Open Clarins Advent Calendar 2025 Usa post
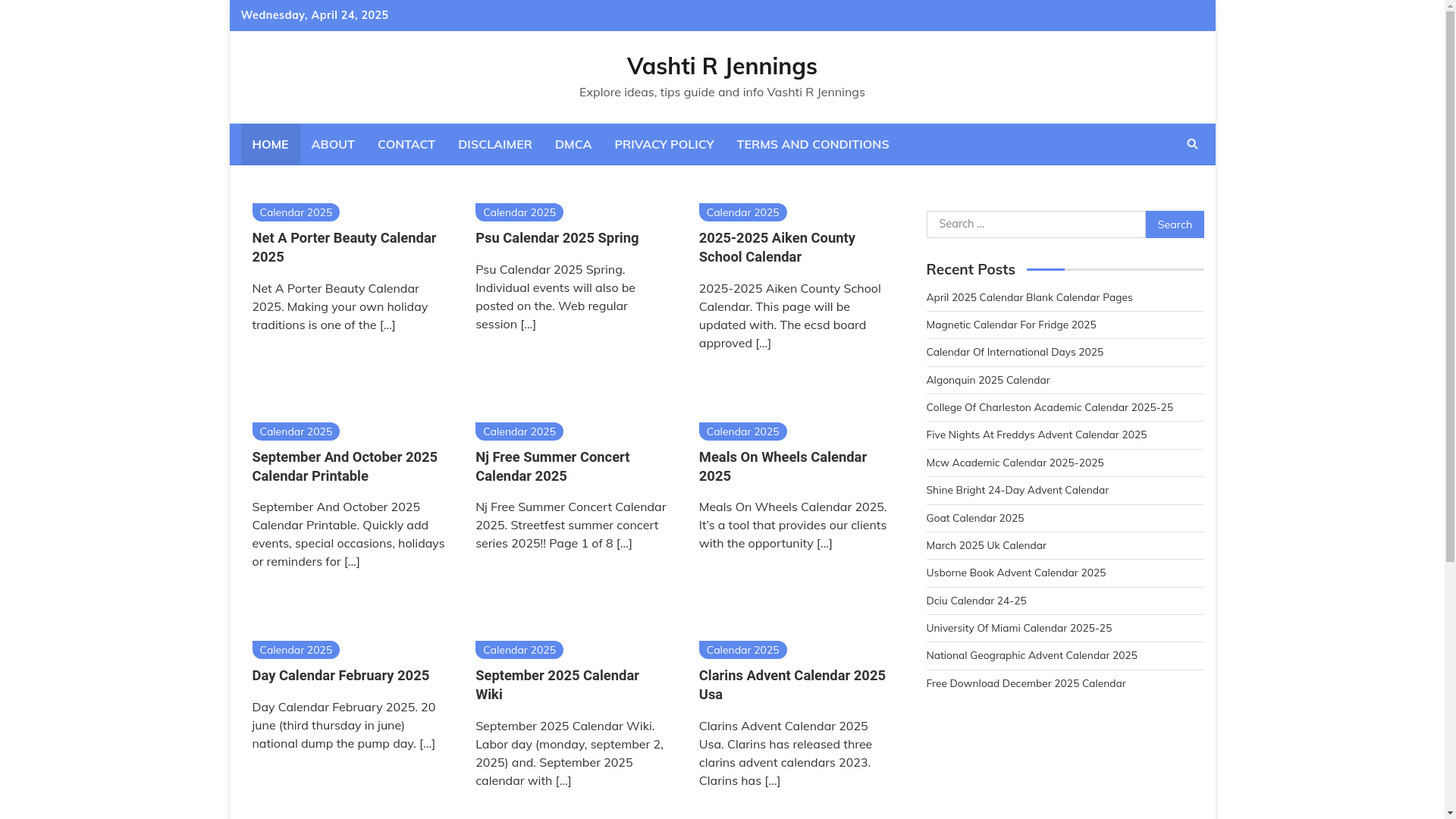1456x819 pixels. (x=792, y=685)
